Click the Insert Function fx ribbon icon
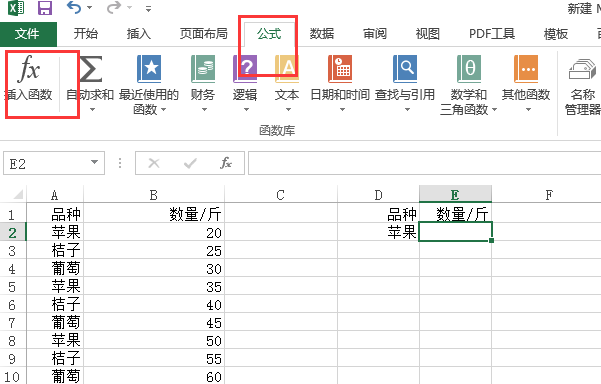Viewport: 601px width, 384px height. pyautogui.click(x=29, y=69)
